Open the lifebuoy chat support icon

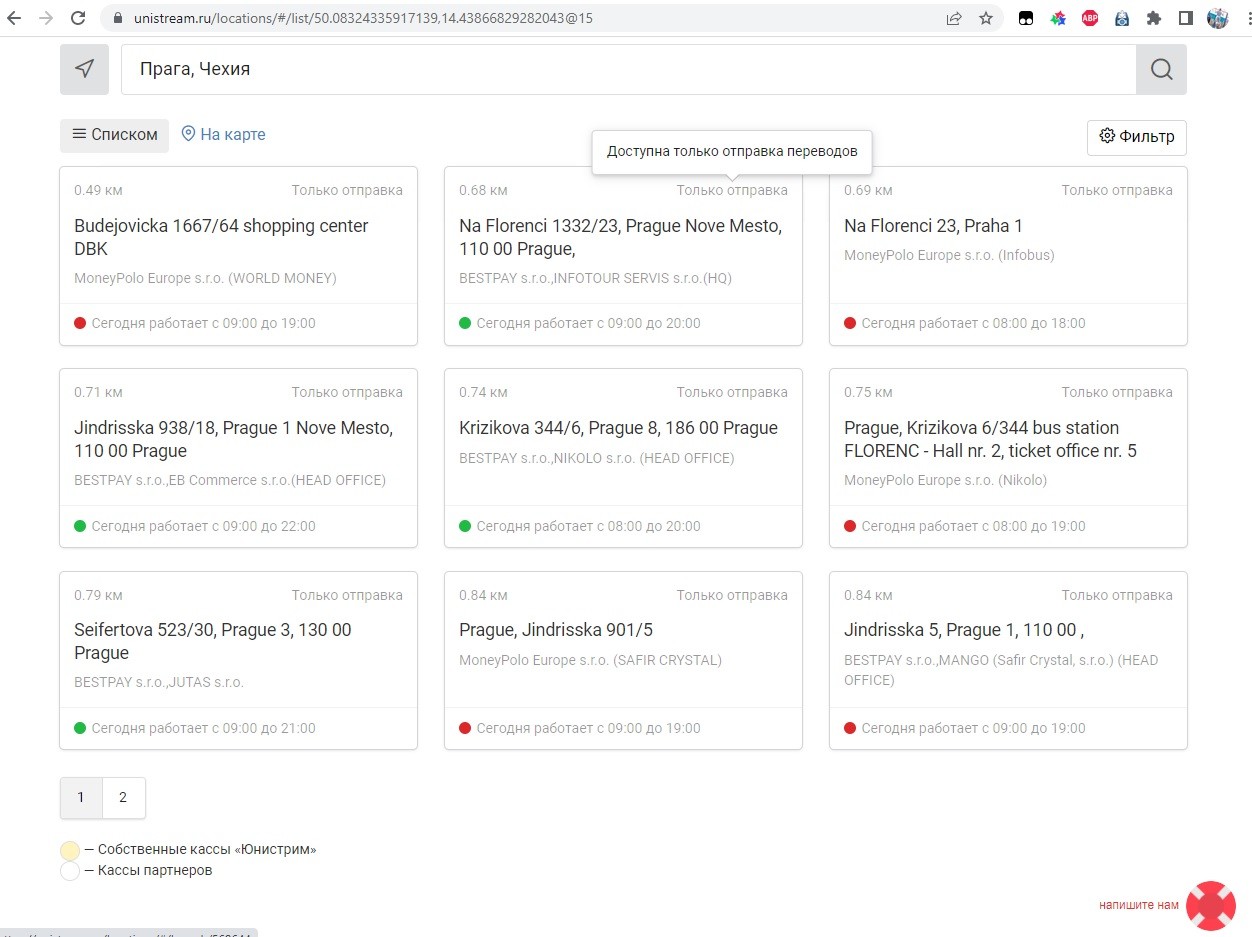coord(1211,906)
